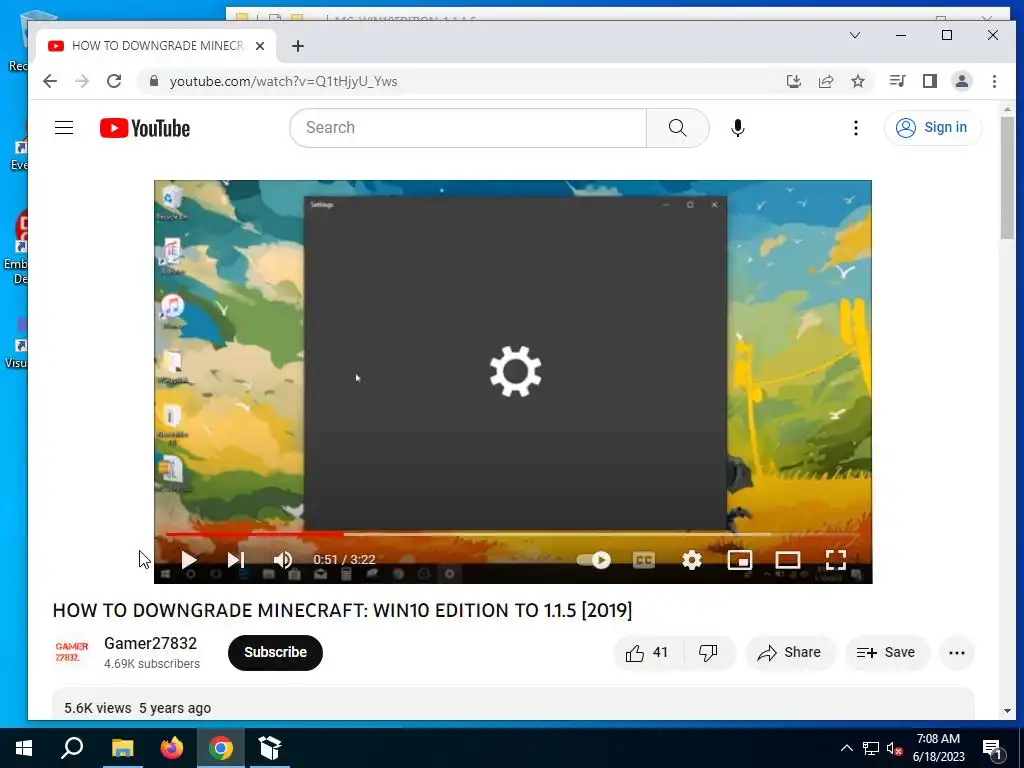Toggle closed captions CC button
The image size is (1024, 768).
click(x=644, y=560)
